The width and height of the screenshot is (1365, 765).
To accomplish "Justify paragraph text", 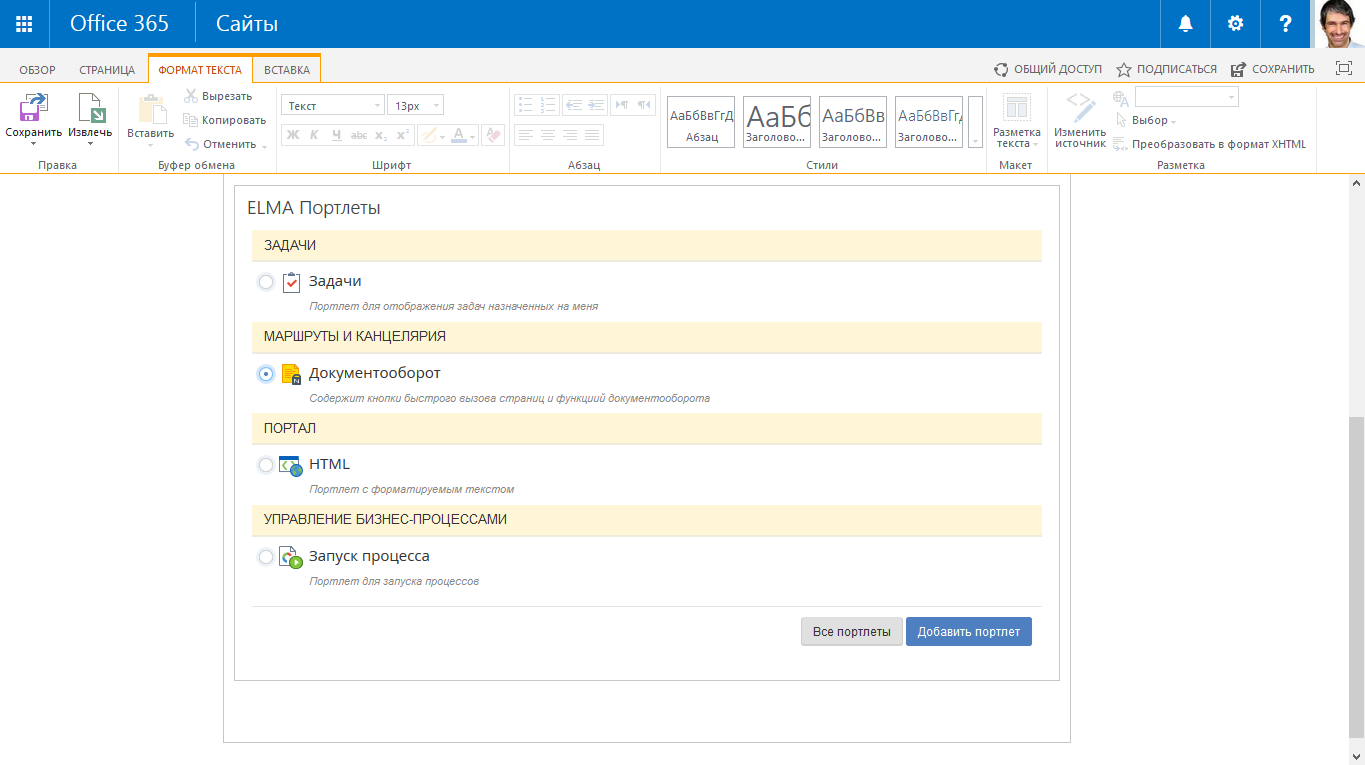I will click(592, 135).
